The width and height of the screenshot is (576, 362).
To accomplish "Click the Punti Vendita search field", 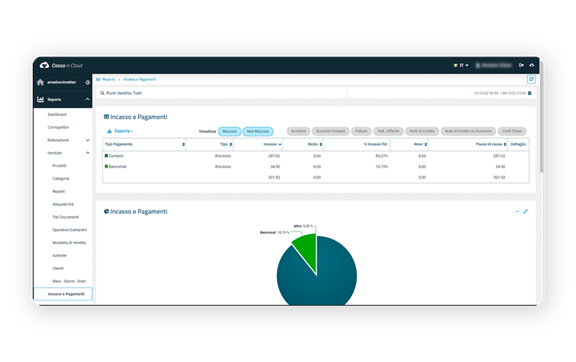I will (x=222, y=93).
